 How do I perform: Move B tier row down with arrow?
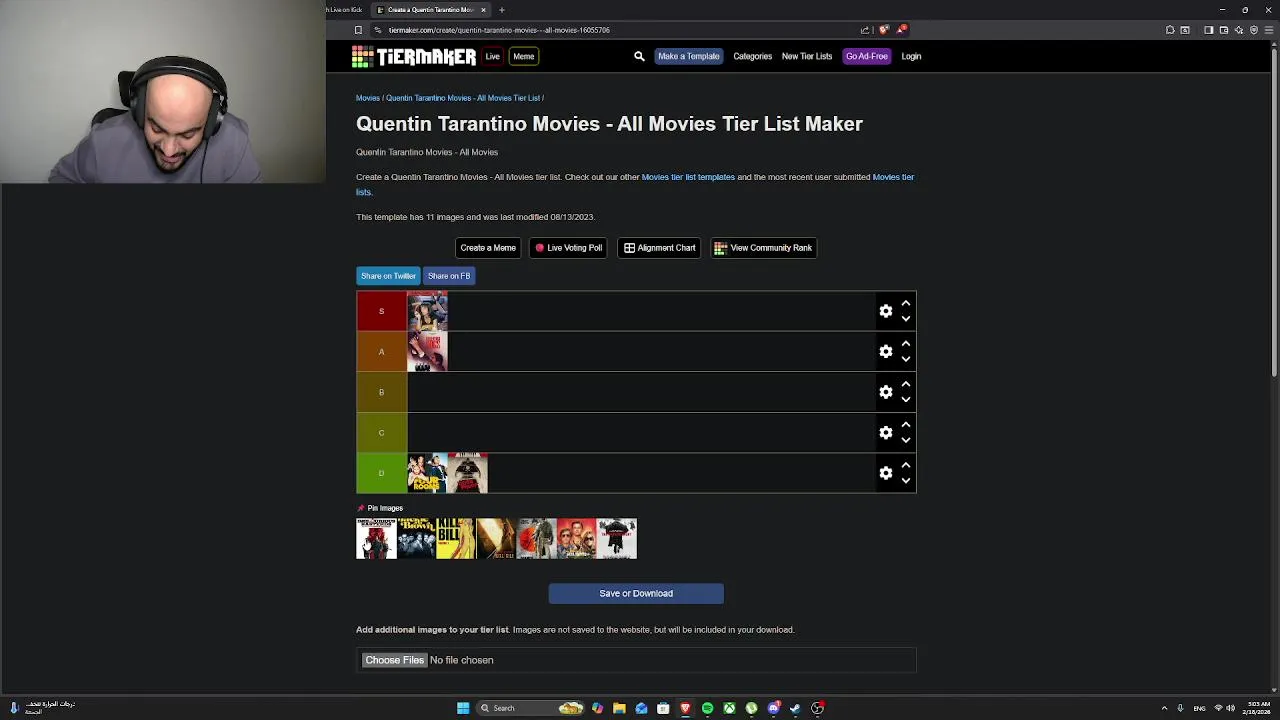tap(906, 400)
